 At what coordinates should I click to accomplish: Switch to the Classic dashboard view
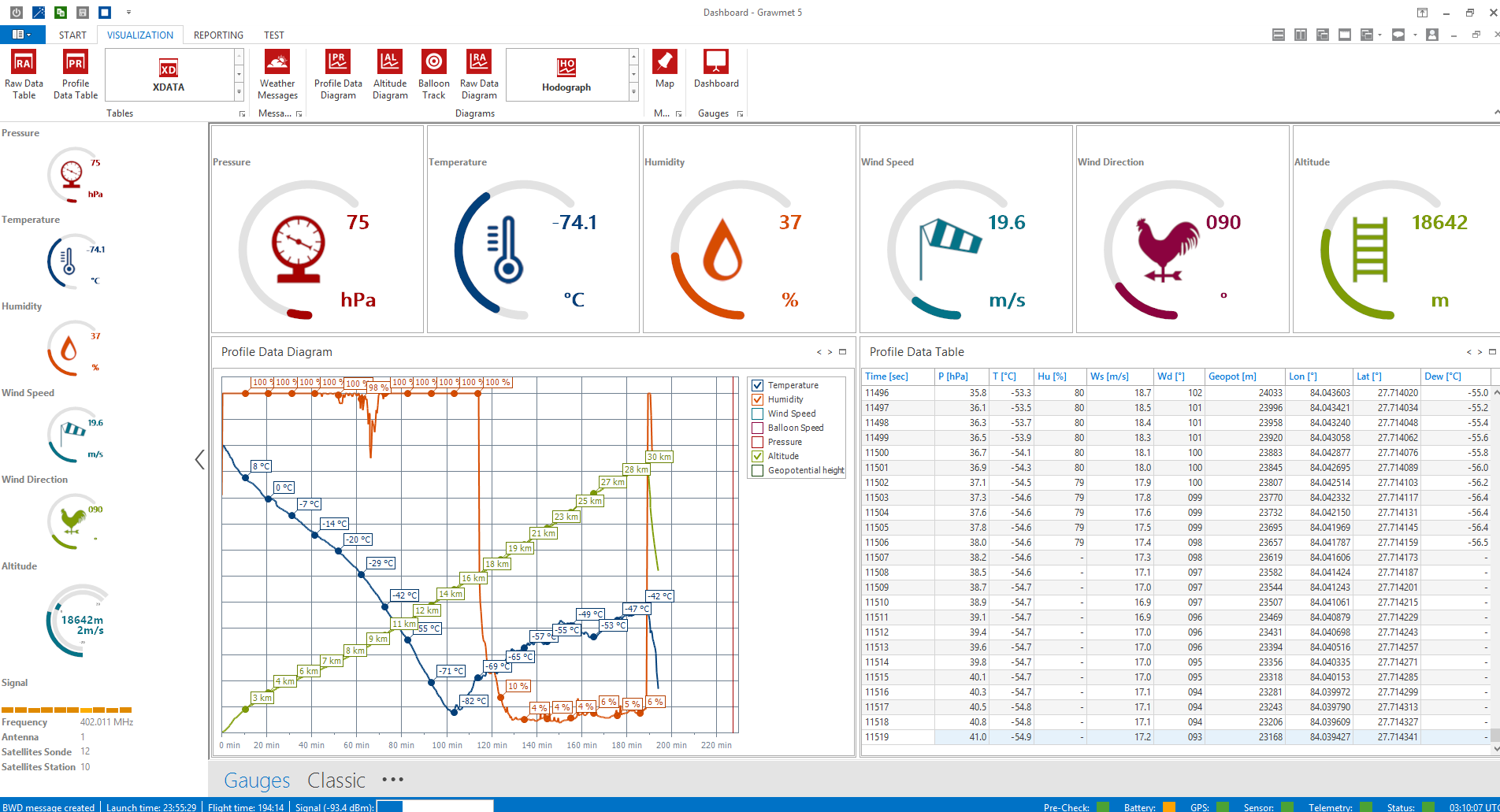(336, 780)
